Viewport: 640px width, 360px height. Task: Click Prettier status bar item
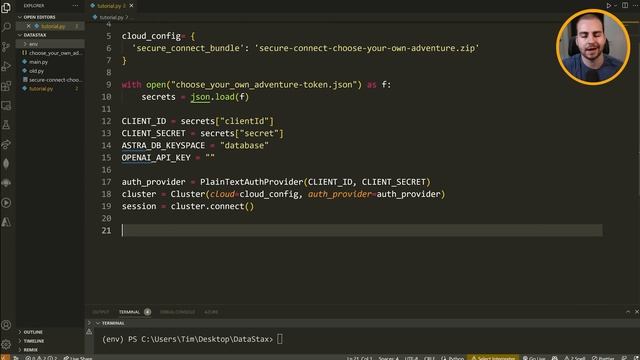pyautogui.click(x=603, y=358)
